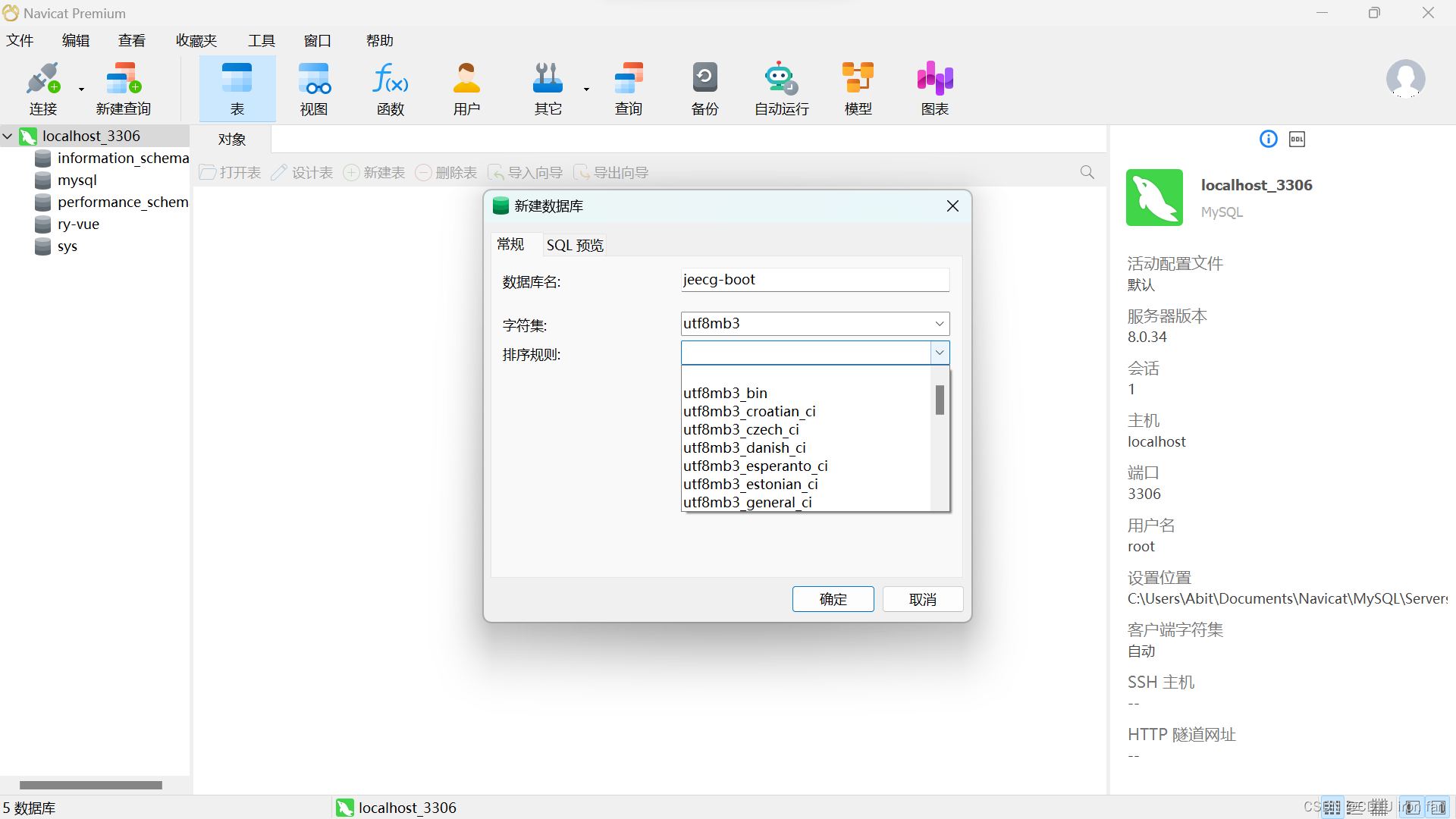
Task: Open the Edit (编辑) menu
Action: [x=76, y=40]
